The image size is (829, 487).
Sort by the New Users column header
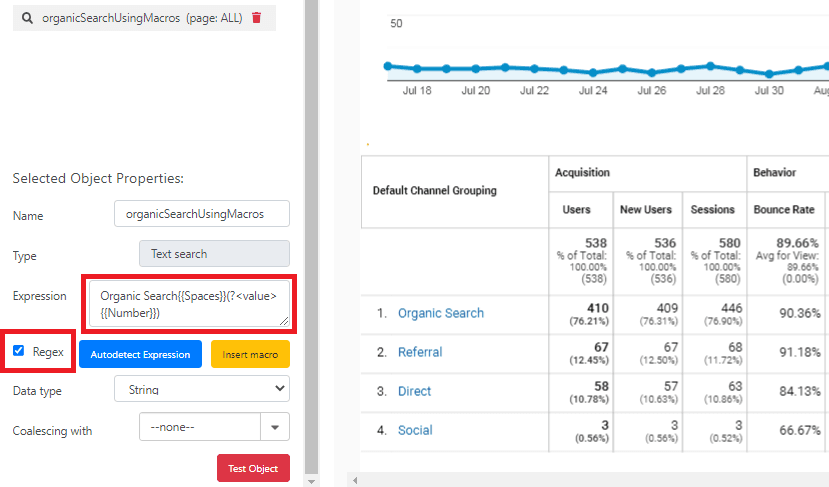click(645, 210)
